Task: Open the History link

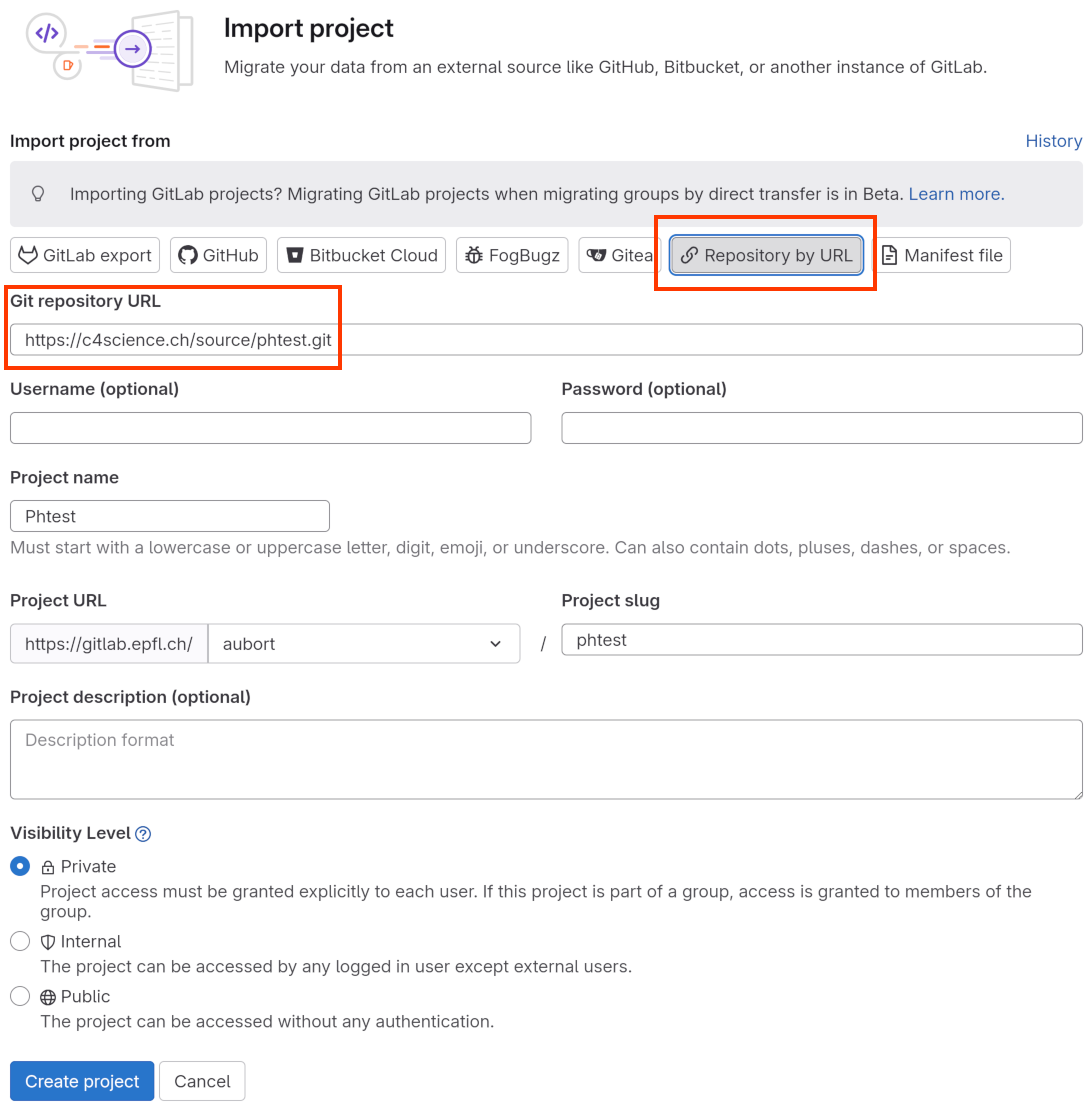Action: click(1053, 141)
